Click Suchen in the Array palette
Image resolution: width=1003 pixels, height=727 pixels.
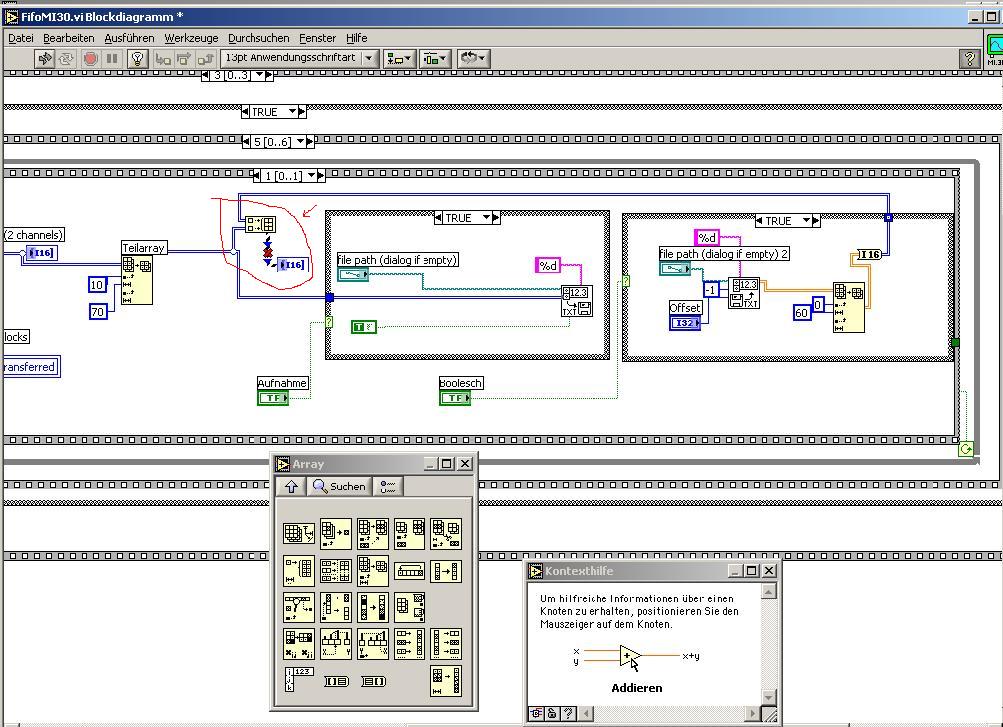pos(338,486)
